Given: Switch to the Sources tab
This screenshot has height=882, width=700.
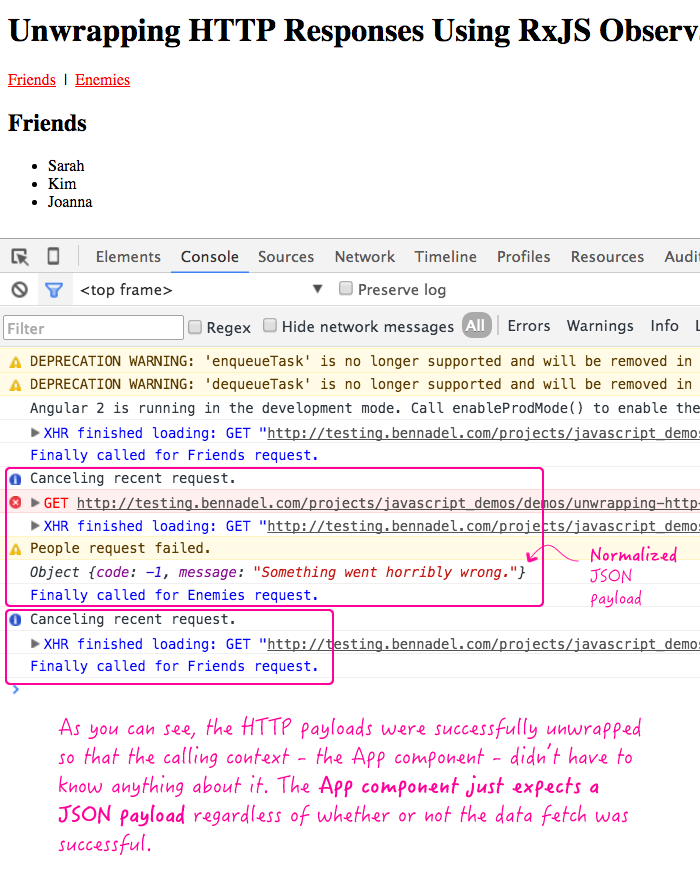Looking at the screenshot, I should [x=286, y=256].
